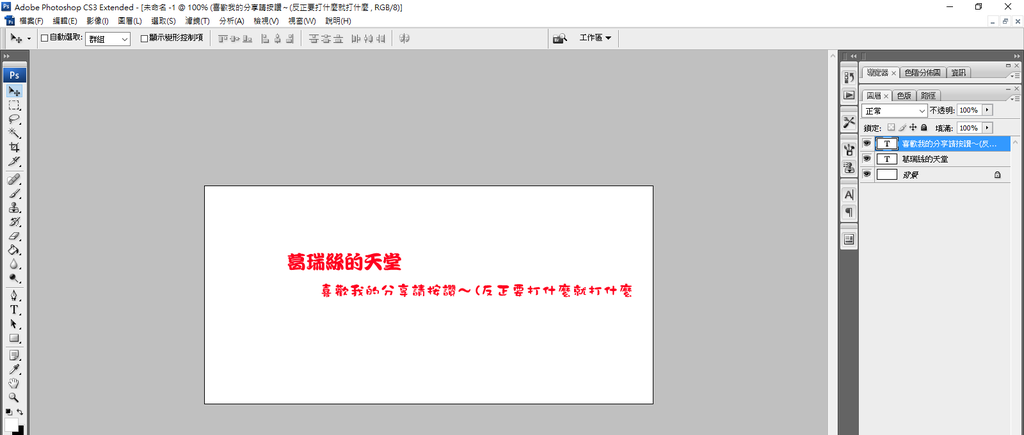Select the Healing Brush tool
This screenshot has width=1024, height=435.
click(14, 180)
